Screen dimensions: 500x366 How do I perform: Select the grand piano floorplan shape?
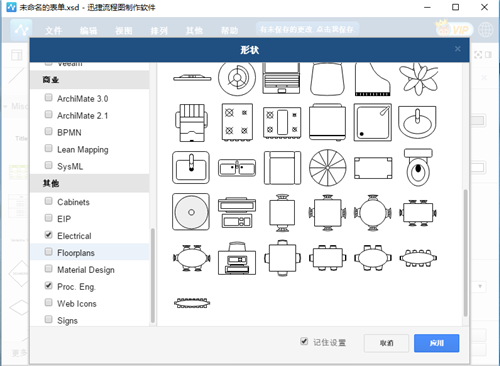(x=372, y=79)
